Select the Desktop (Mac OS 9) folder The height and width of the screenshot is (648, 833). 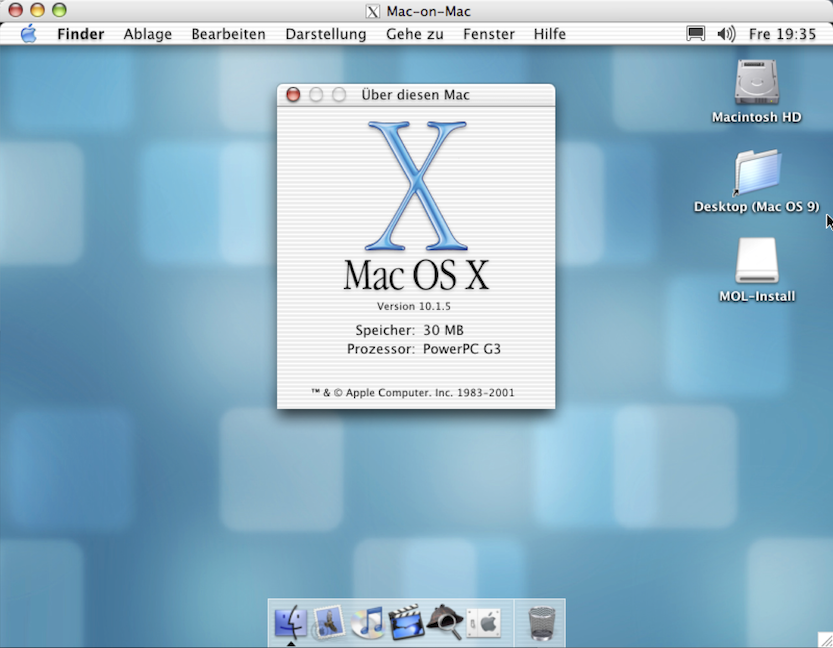pos(756,173)
